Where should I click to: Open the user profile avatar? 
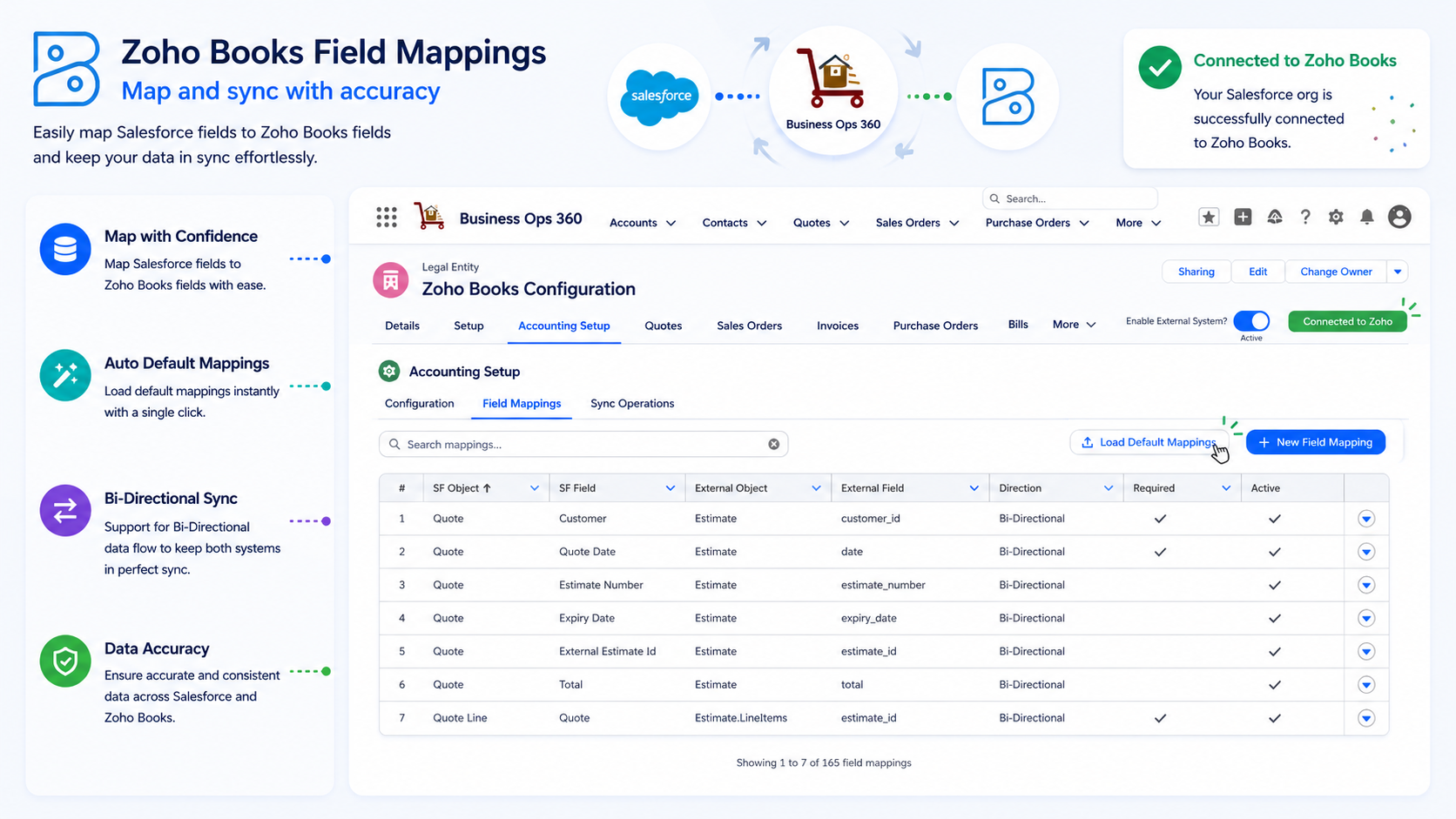pos(1399,217)
